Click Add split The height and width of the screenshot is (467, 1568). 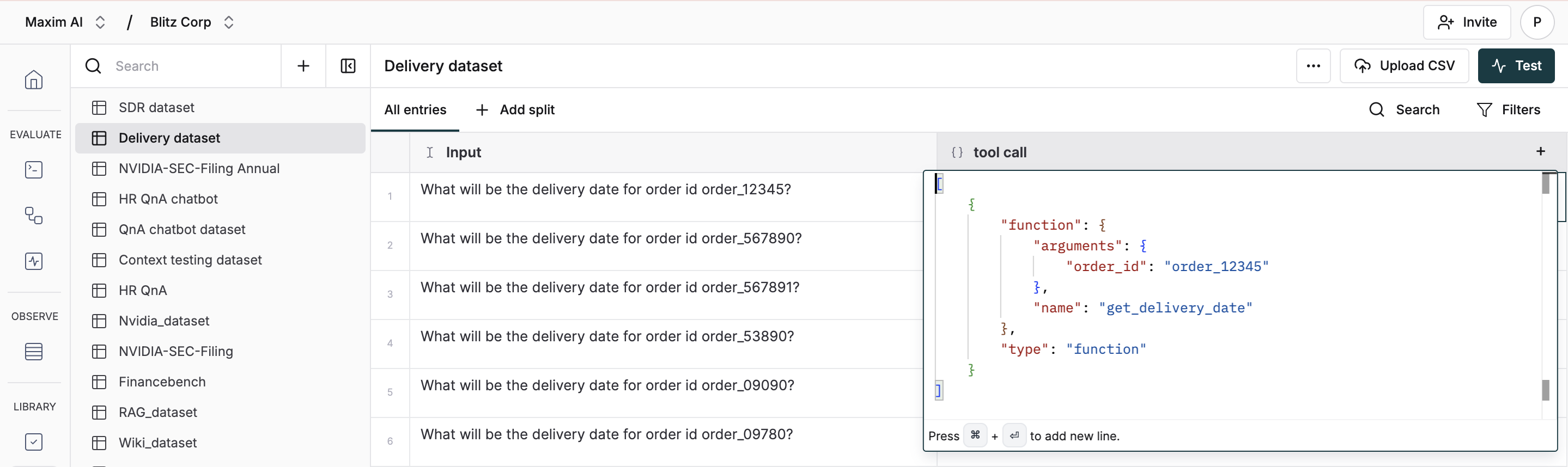515,109
